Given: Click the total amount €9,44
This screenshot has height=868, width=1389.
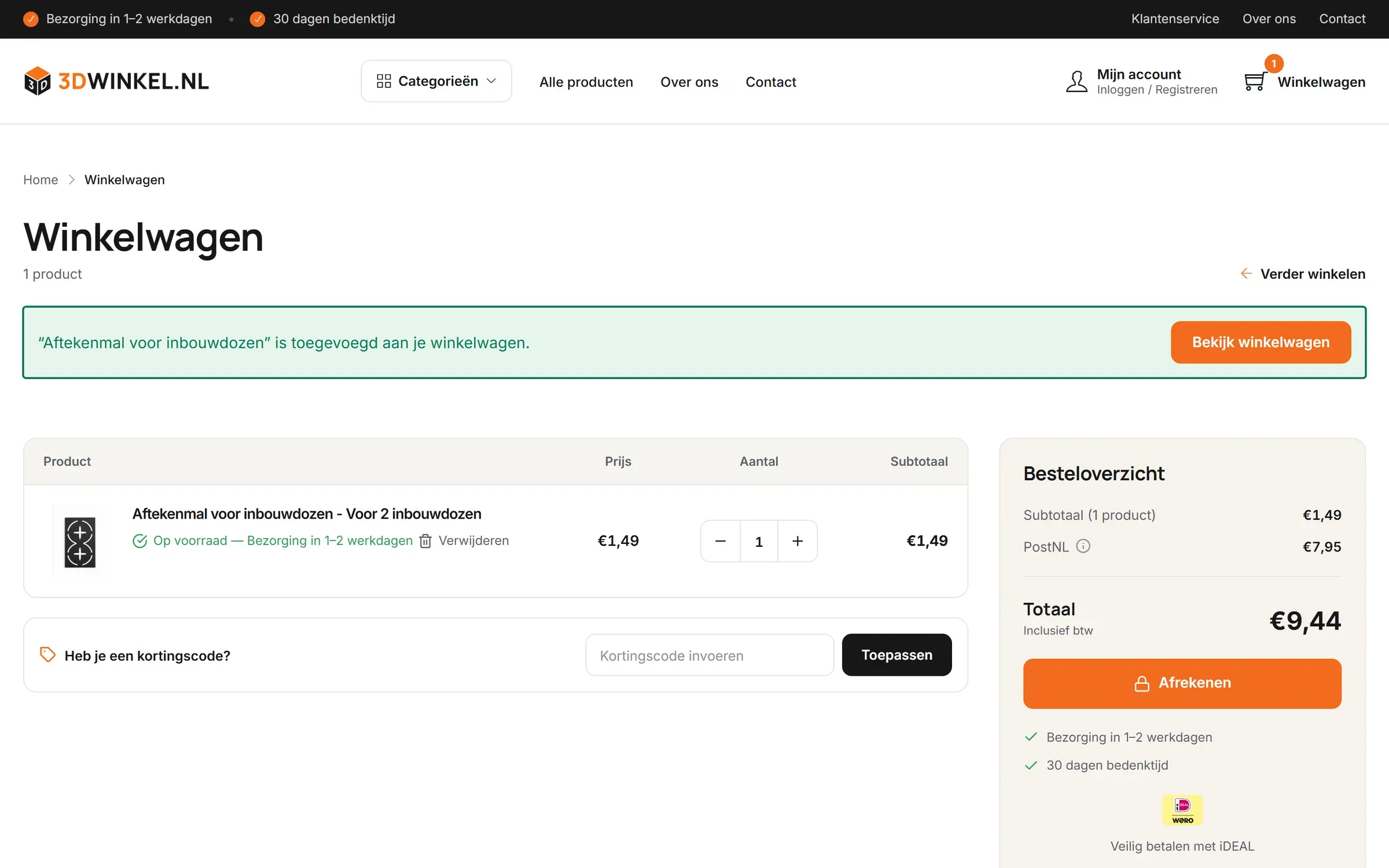Looking at the screenshot, I should point(1305,620).
